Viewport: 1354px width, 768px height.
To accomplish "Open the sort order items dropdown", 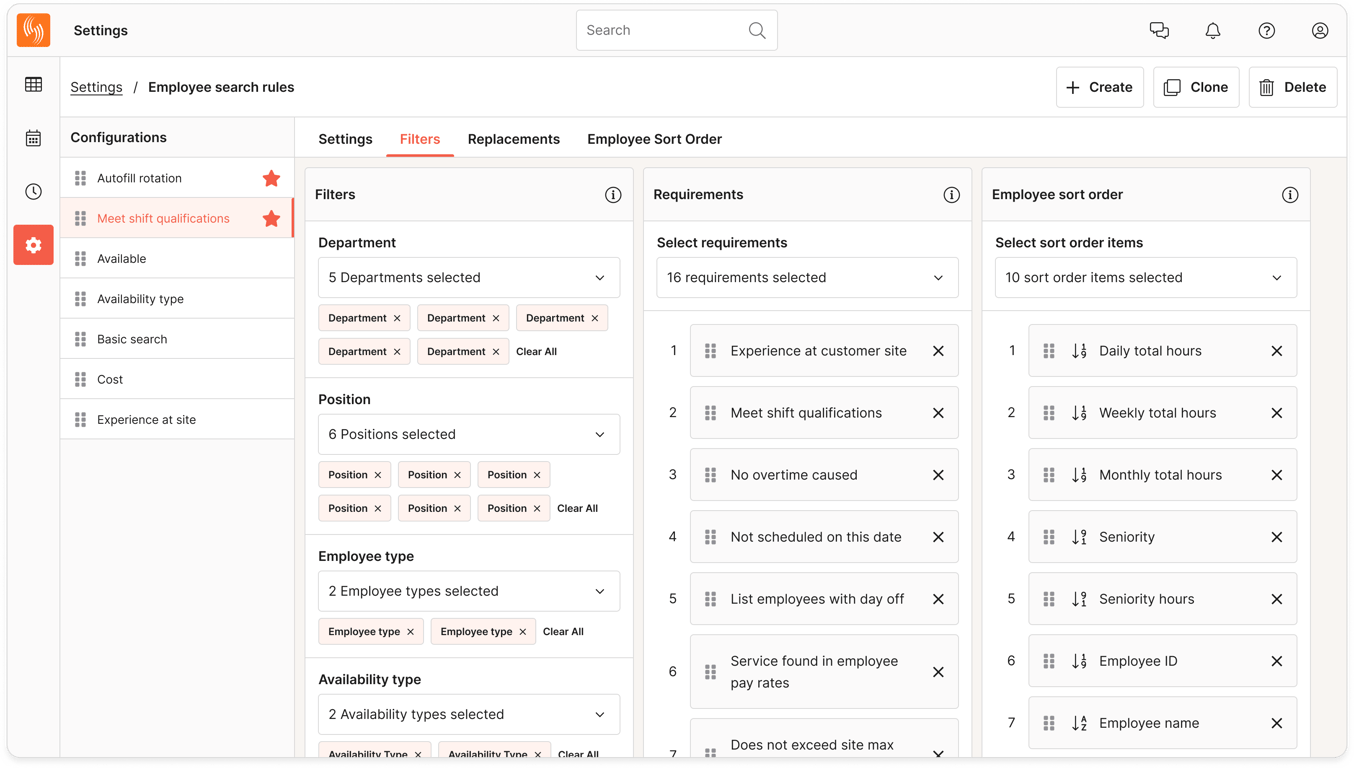I will click(x=1146, y=278).
